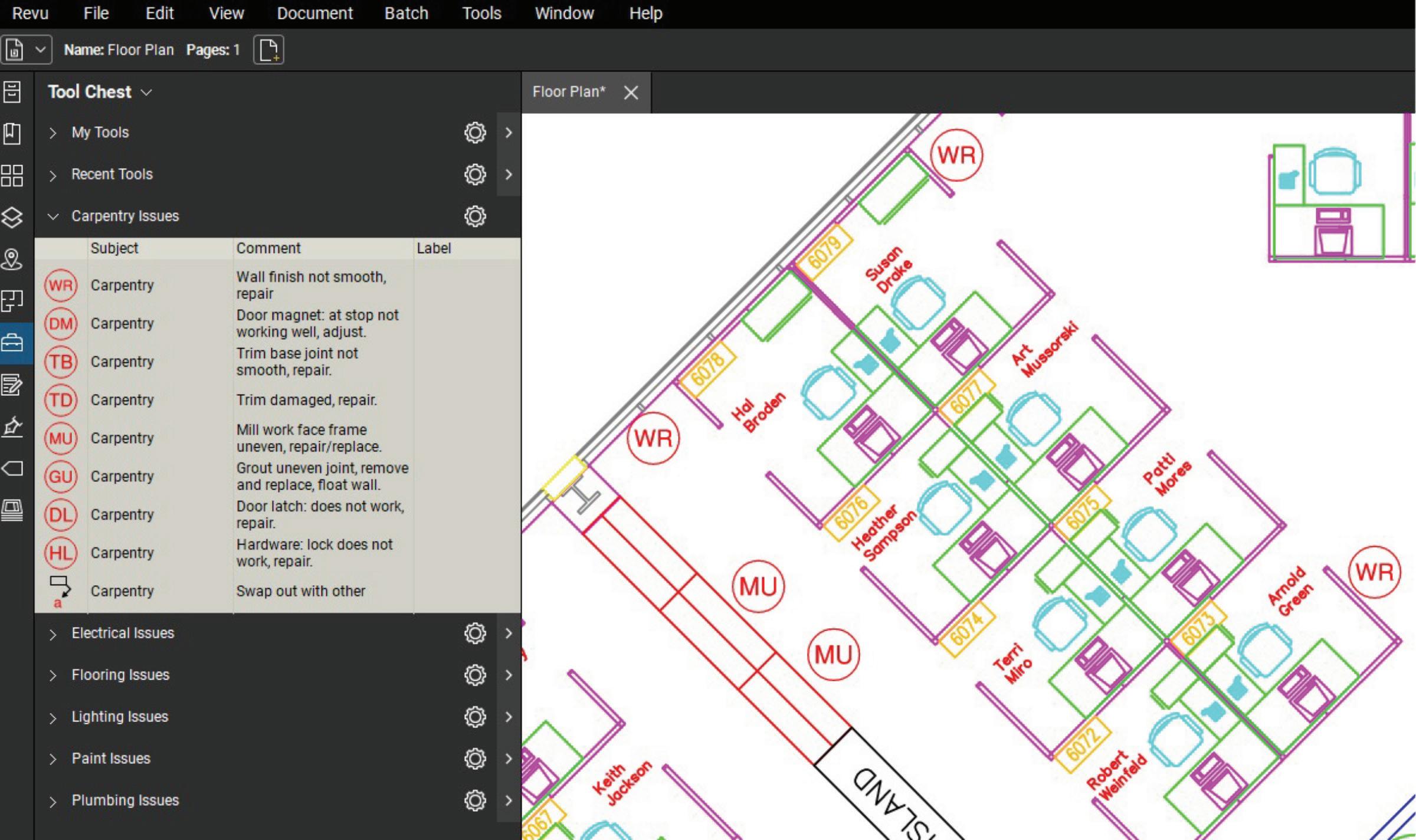Open the Document menu

[x=314, y=13]
